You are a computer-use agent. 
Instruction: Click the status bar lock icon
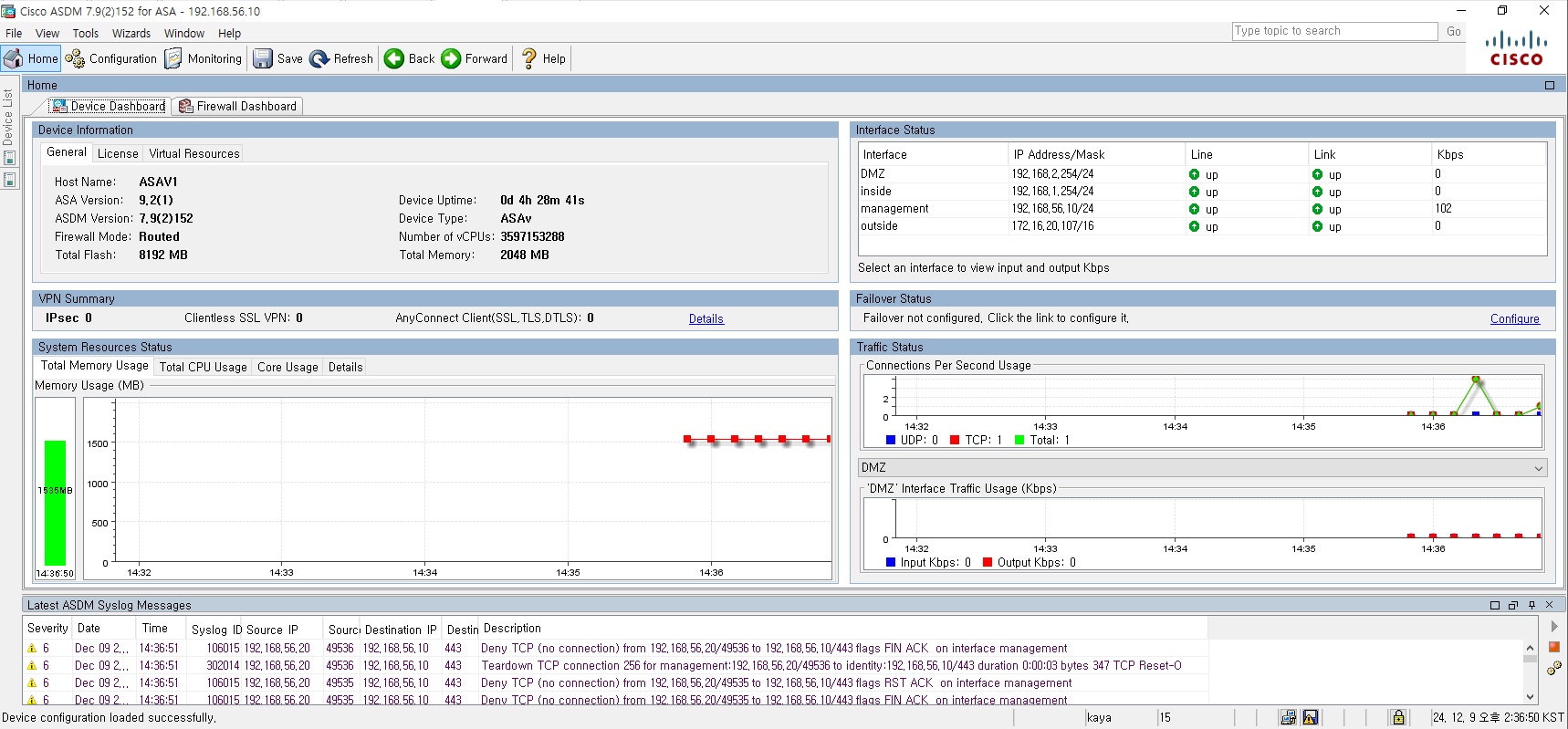(x=1398, y=717)
